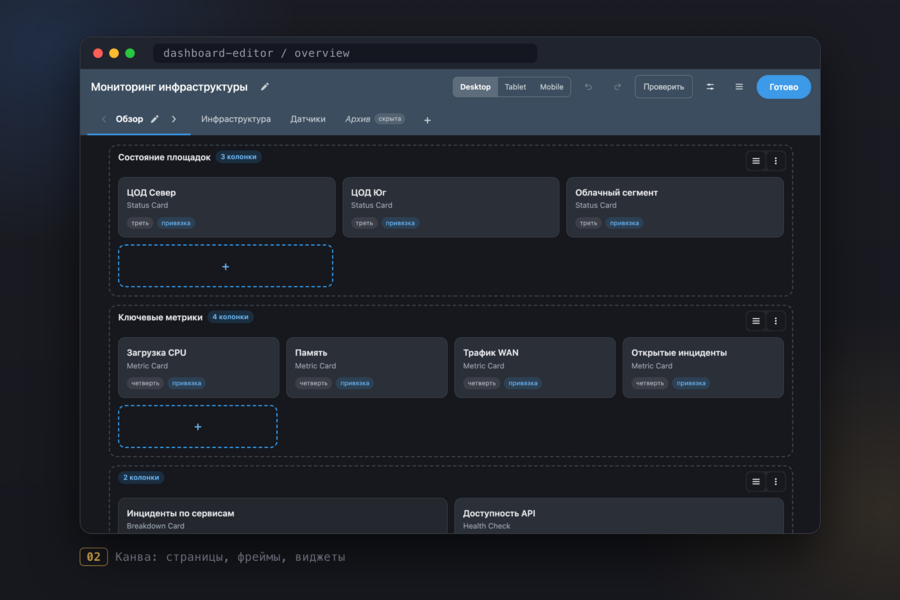Screen dimensions: 900x600
Task: Click layout icon of Состояние площадок frame
Action: click(756, 161)
